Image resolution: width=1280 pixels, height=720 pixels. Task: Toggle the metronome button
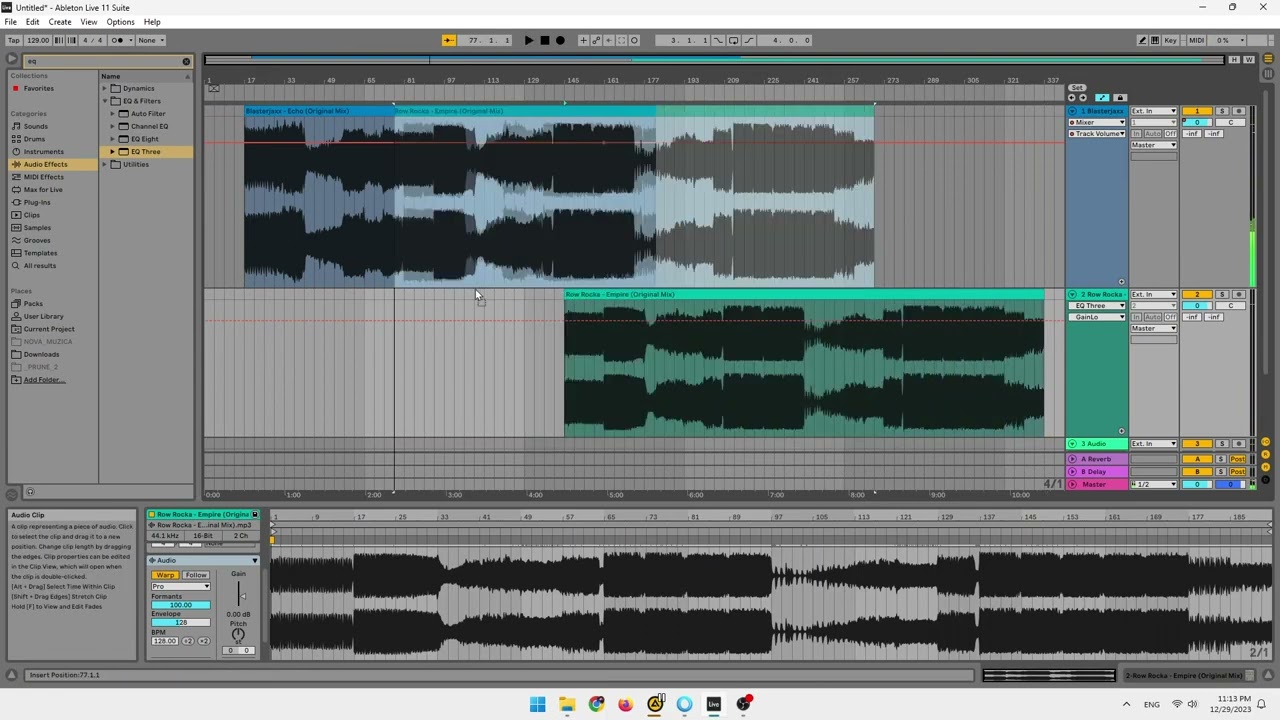coord(119,40)
